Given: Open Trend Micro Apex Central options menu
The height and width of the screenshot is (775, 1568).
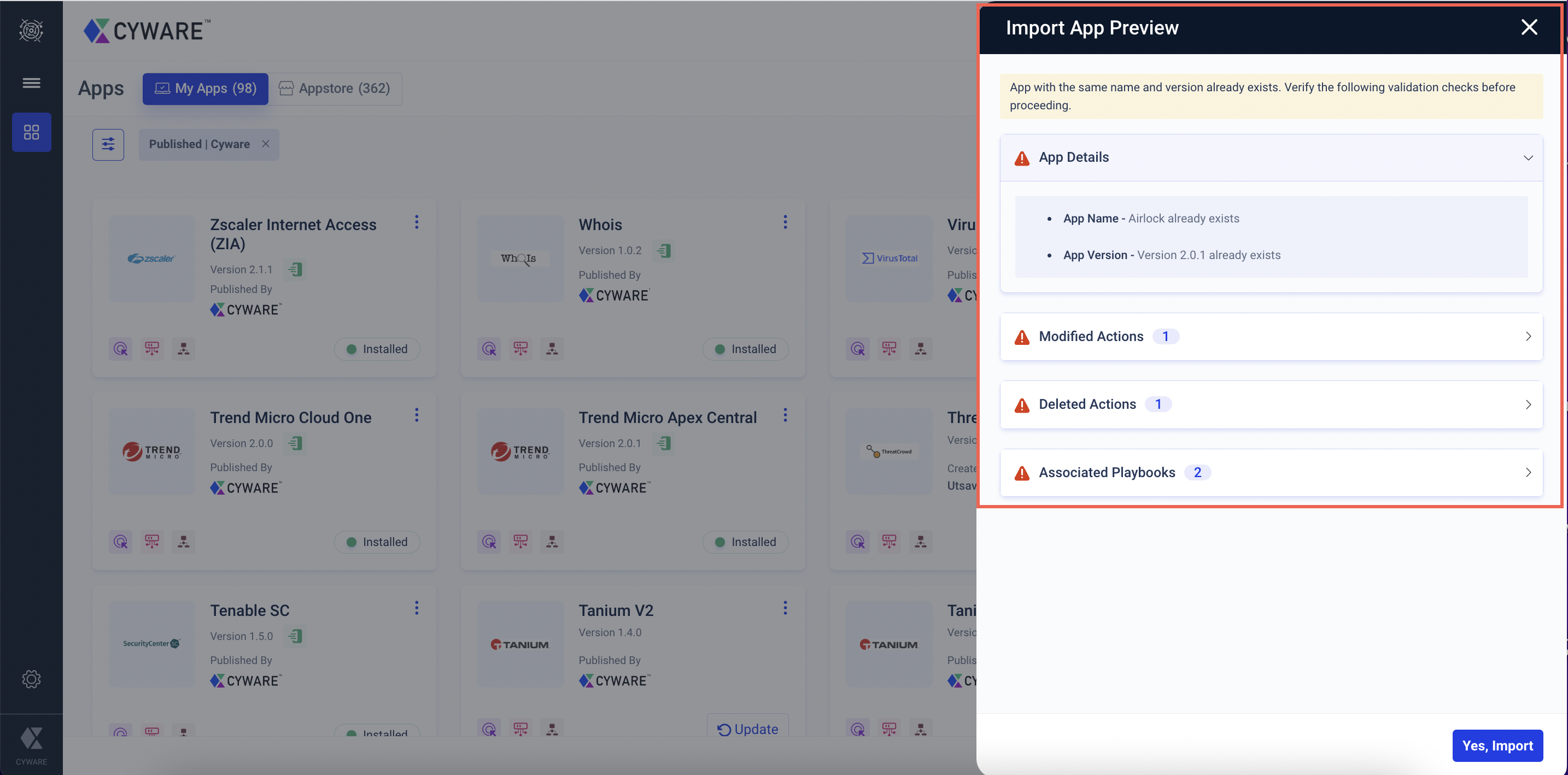Looking at the screenshot, I should (785, 415).
